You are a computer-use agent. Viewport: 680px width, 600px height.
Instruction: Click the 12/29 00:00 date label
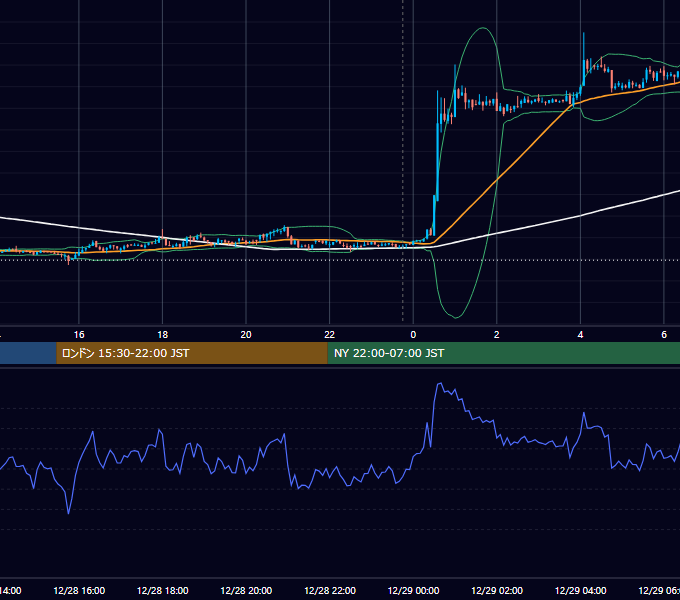pos(413,590)
